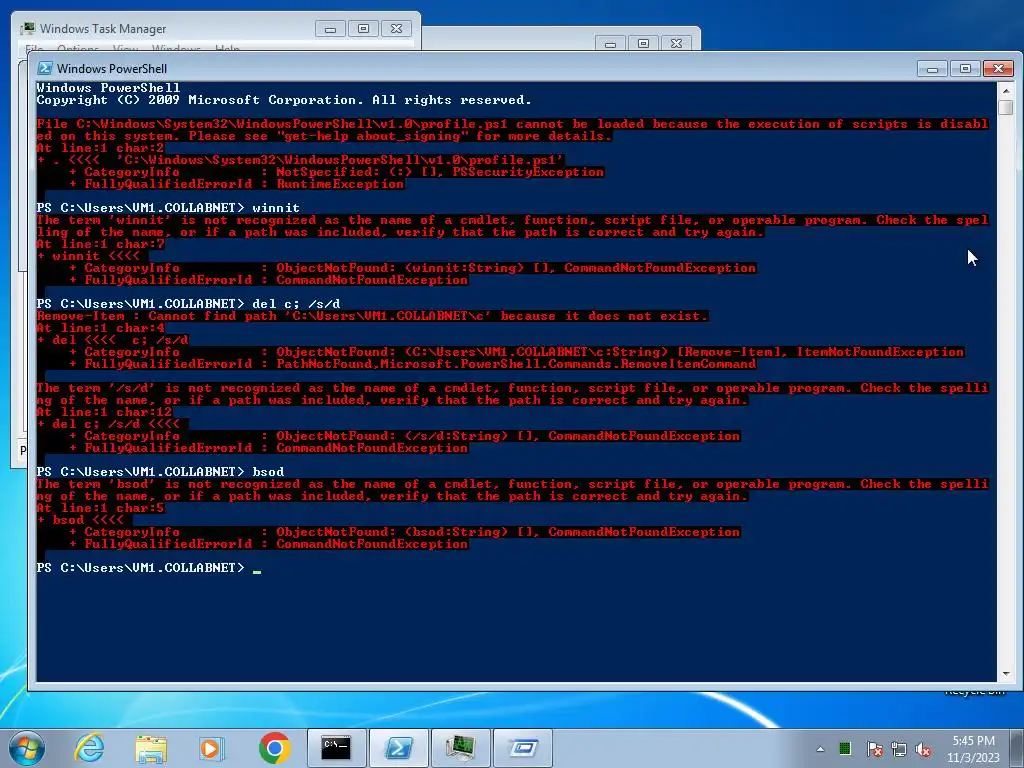Screen dimensions: 1024x768
Task: Click the Remove-Item cannot find path error
Action: [x=372, y=316]
